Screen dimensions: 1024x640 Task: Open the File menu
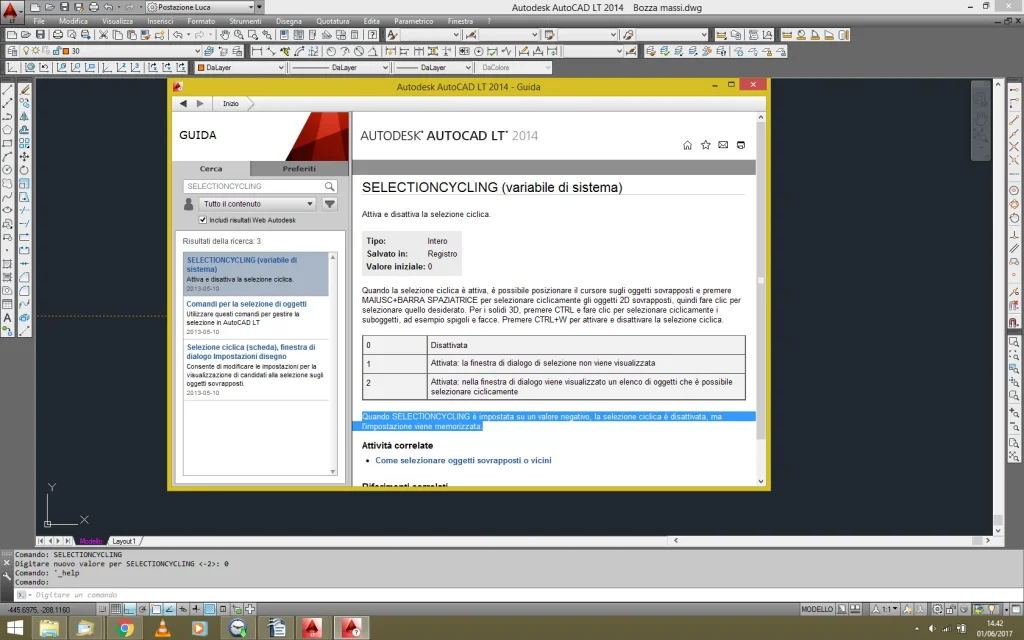click(39, 21)
